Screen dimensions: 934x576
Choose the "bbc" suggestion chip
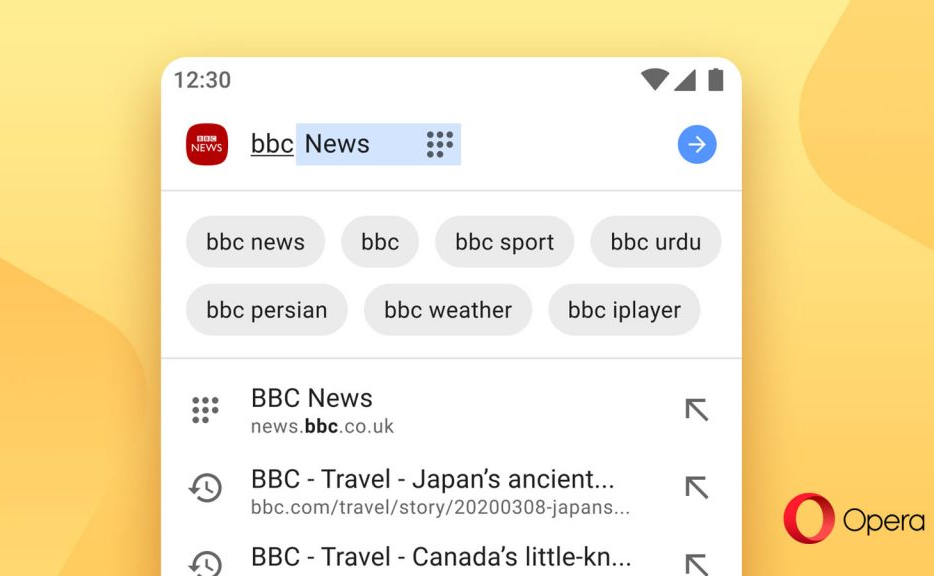(380, 242)
